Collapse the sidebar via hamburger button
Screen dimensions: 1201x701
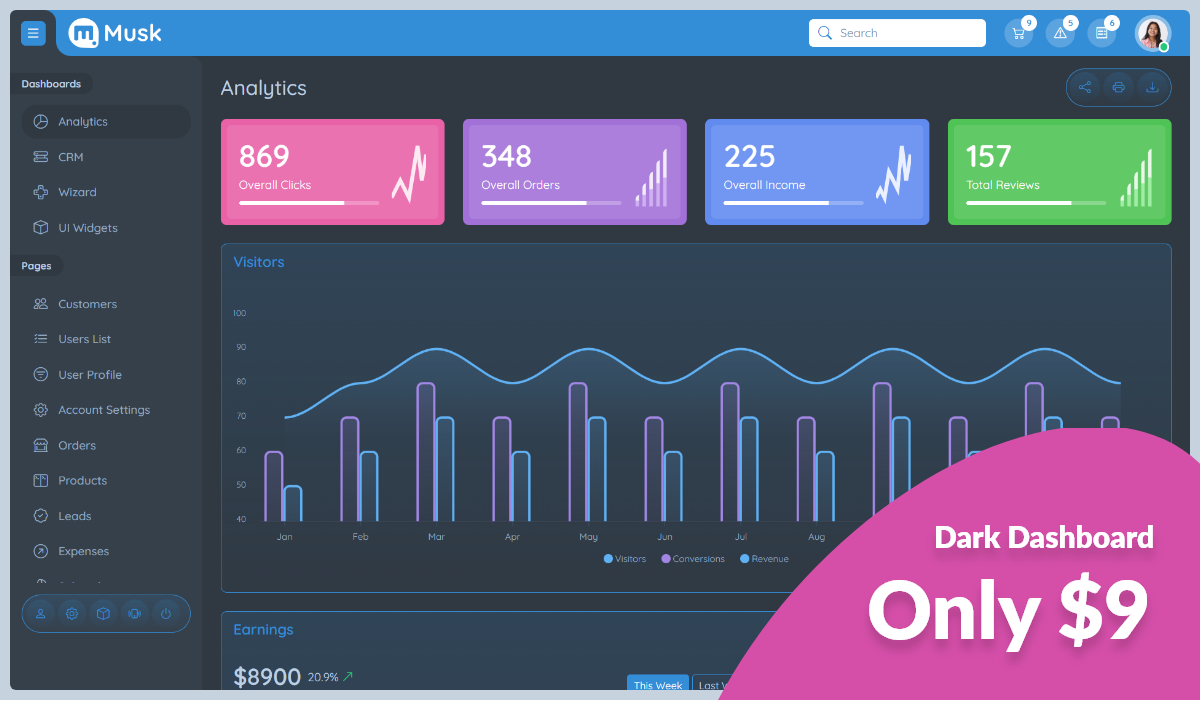33,32
